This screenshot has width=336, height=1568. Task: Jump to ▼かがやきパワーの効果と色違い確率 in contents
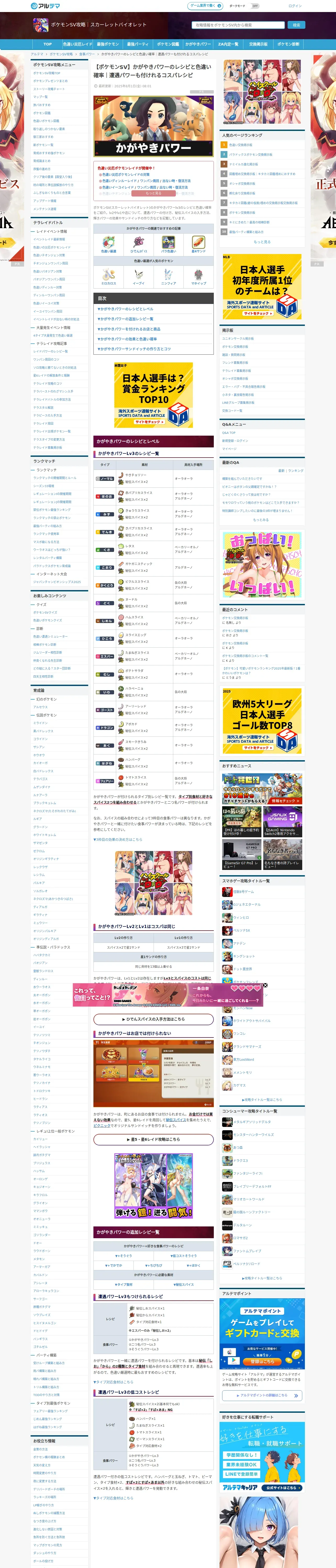127,339
